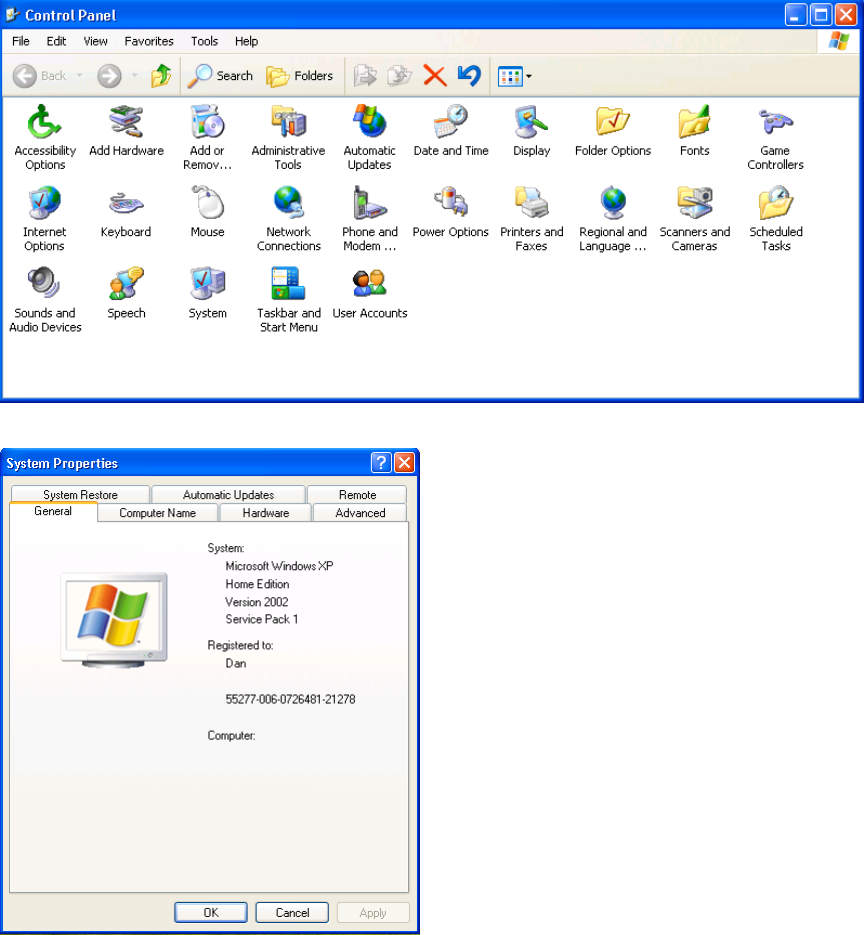This screenshot has height=935, width=864.
Task: Click the blue Undo toolbar icon
Action: pyautogui.click(x=469, y=76)
